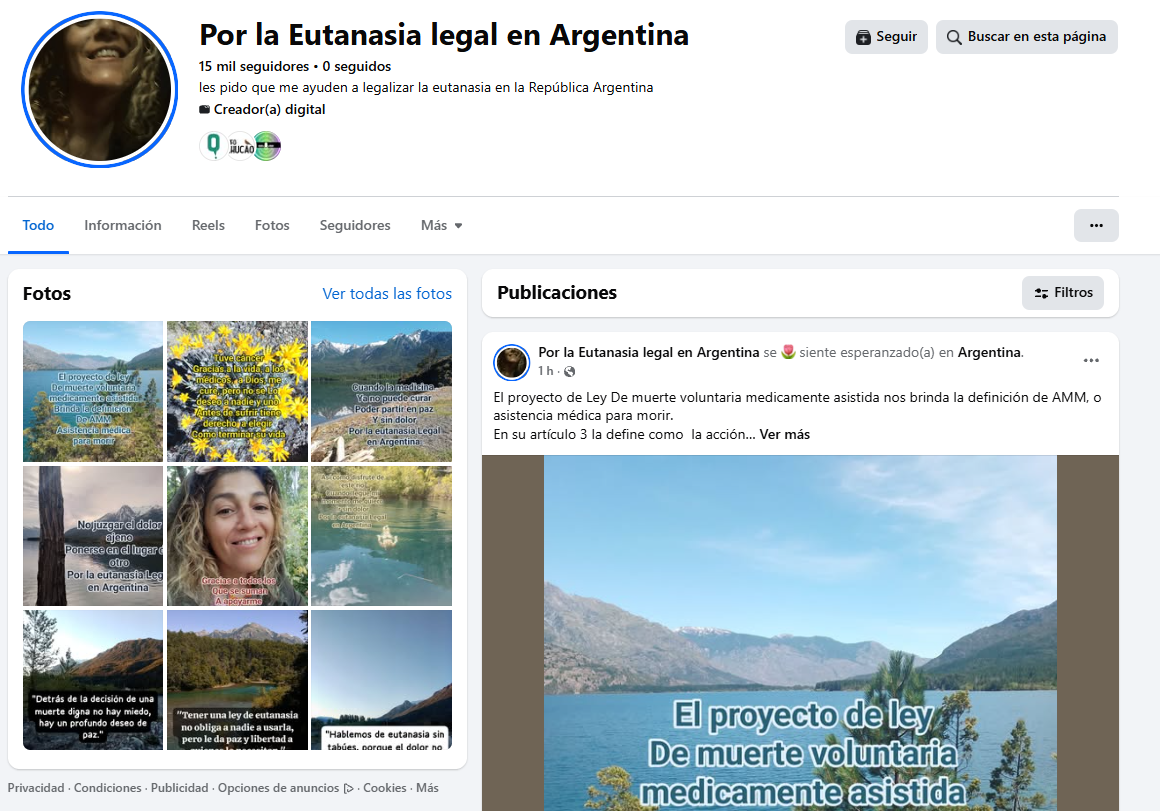Click the green circular follower avatar
1160x811 pixels.
coord(267,146)
